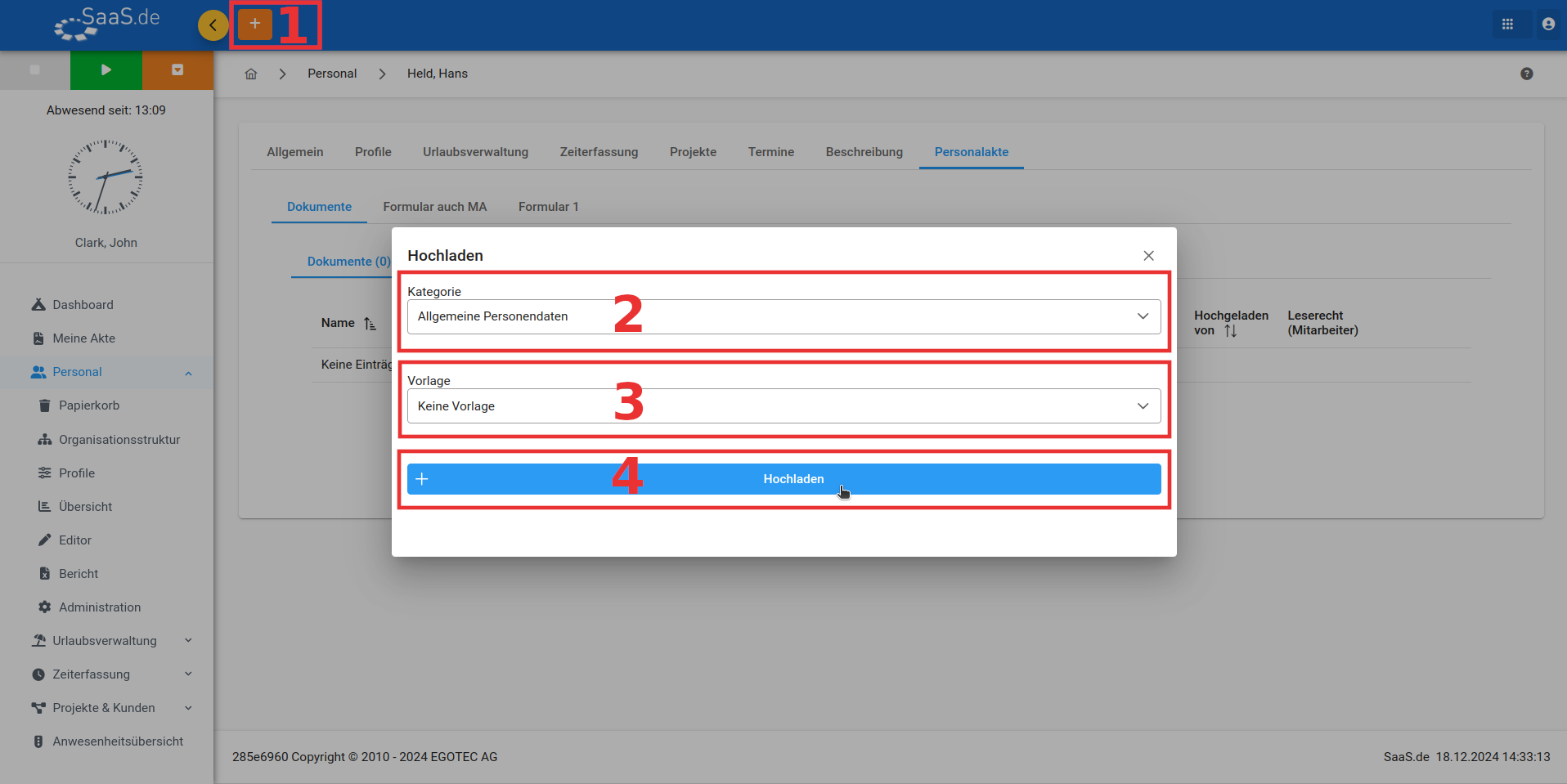Click the blue Hochladen upload button
Viewport: 1567px width, 784px height.
783,479
